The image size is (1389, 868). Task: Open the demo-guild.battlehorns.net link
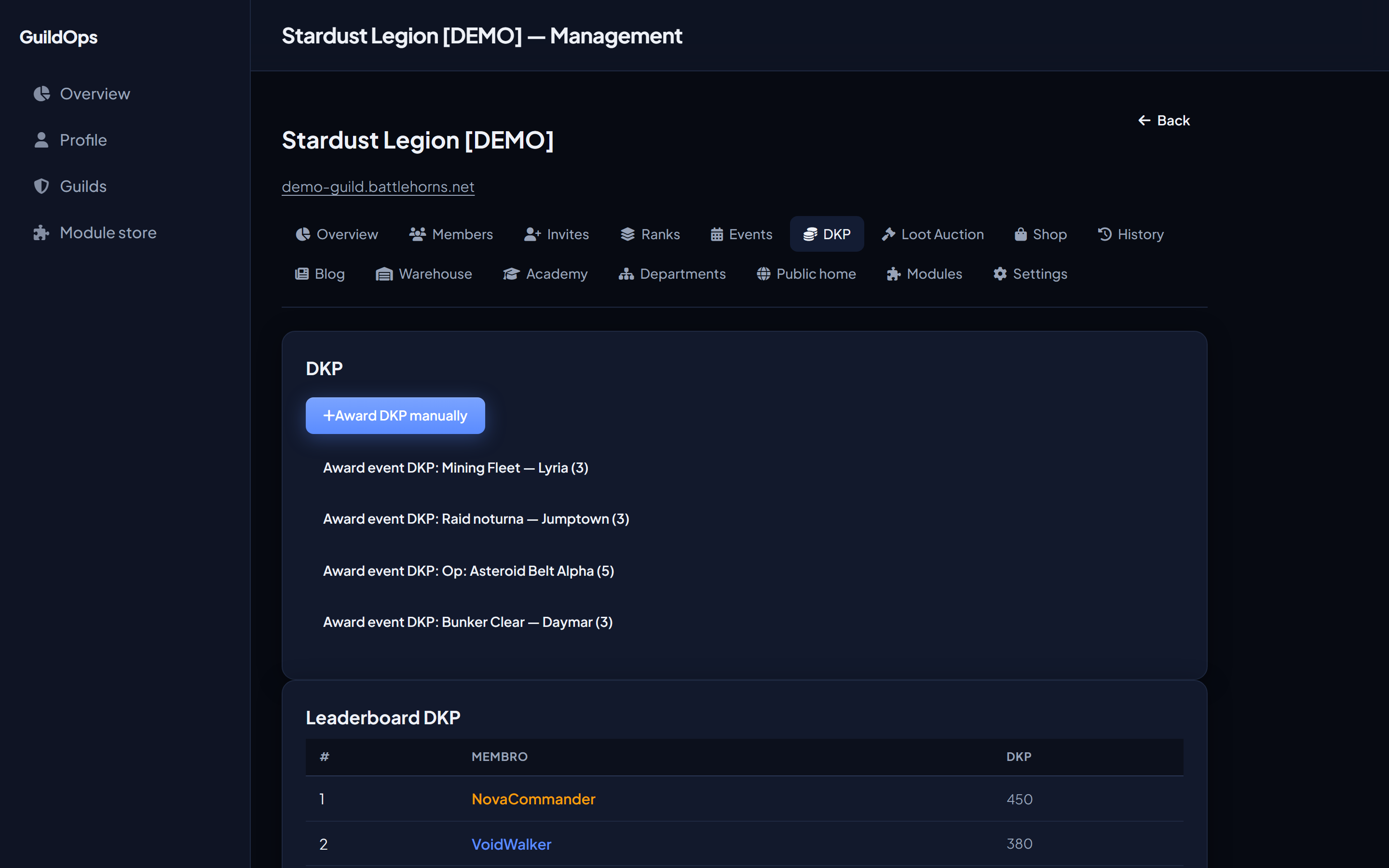point(378,187)
